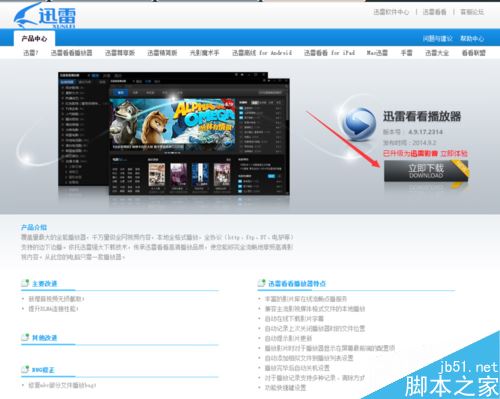Click the 功能快捷键设置 feature line
500x399 pixels.
tap(285, 388)
